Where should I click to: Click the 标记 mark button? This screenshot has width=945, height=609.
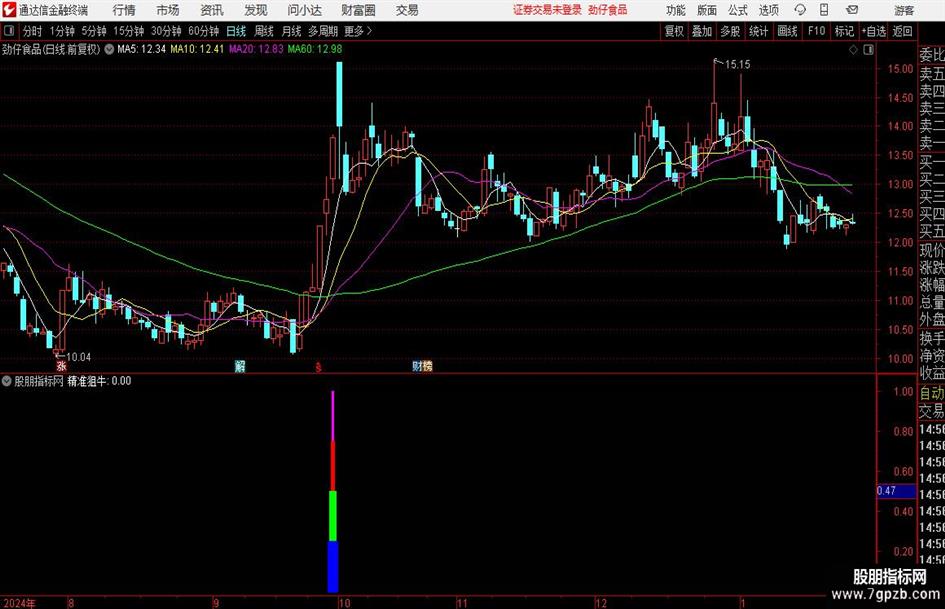click(x=844, y=31)
